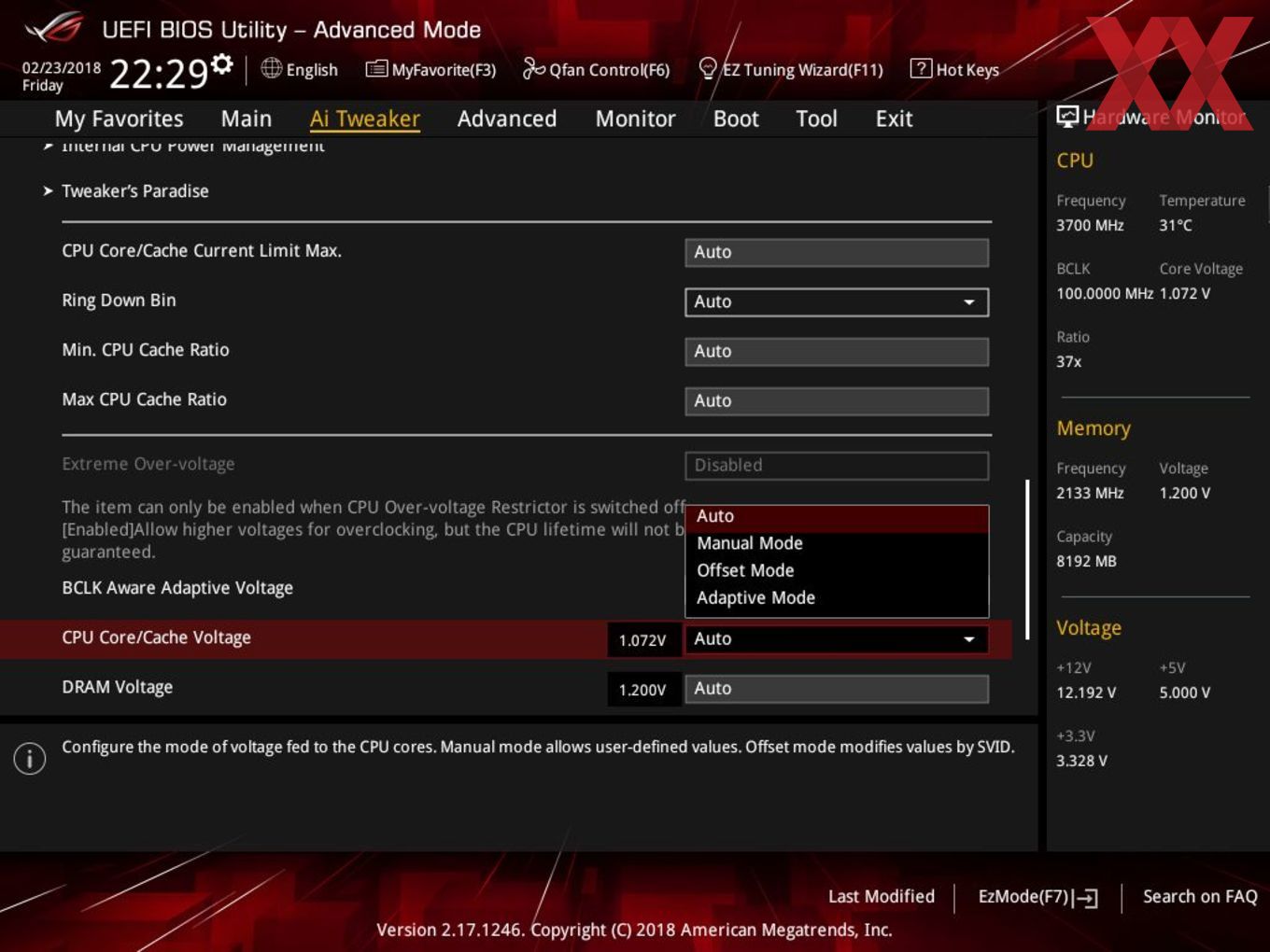Choose Auto in voltage mode list

click(x=837, y=516)
